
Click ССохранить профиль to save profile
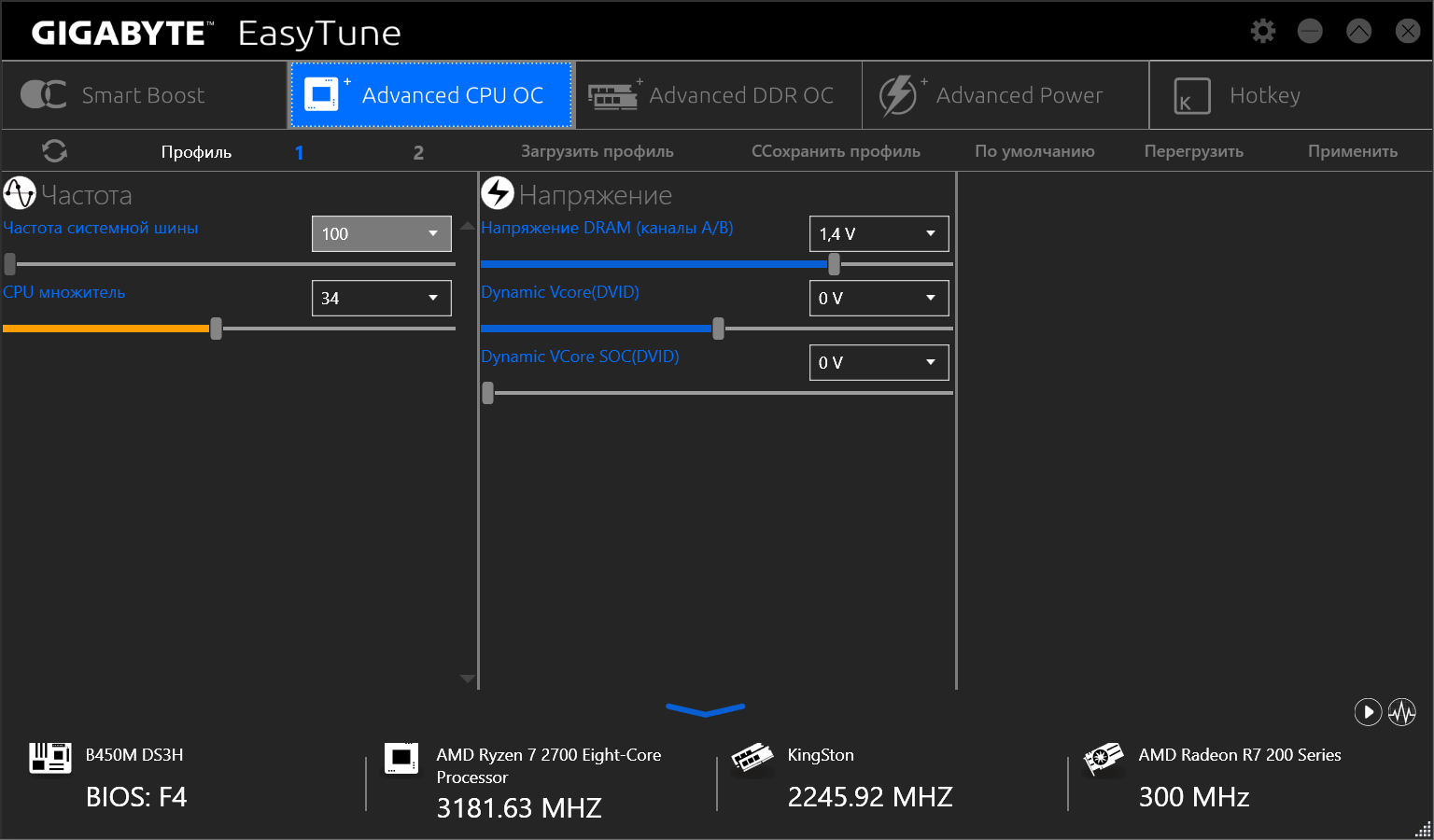[x=836, y=151]
